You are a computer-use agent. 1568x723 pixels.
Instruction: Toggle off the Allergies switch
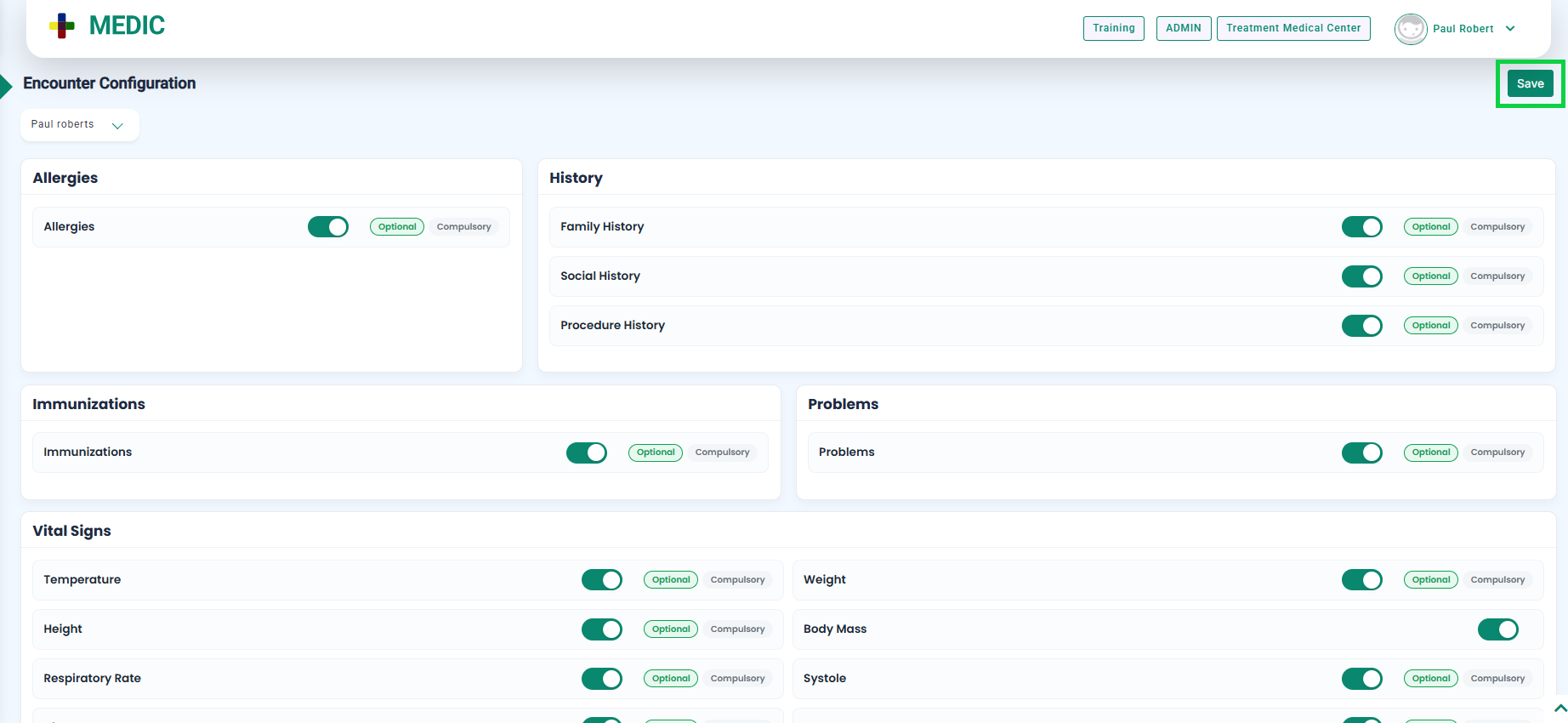click(328, 227)
